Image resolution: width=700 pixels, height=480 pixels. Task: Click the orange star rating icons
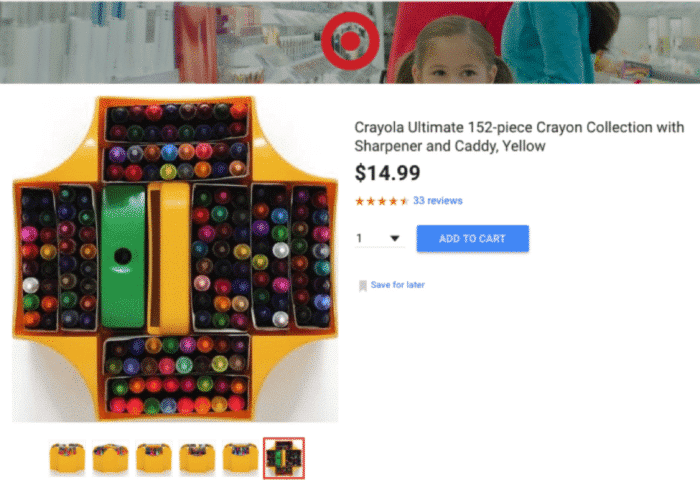382,201
